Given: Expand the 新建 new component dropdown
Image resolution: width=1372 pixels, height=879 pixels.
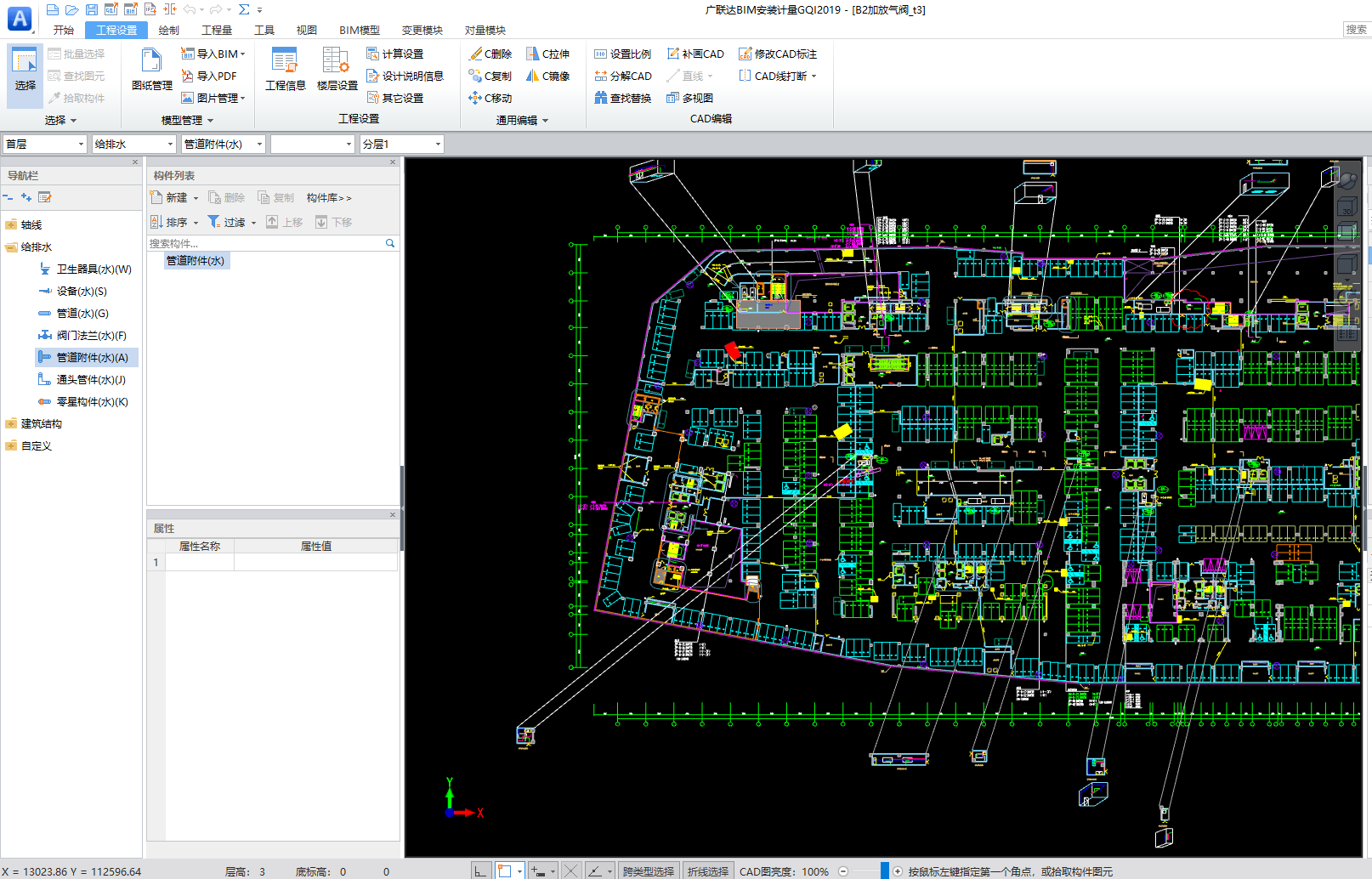Looking at the screenshot, I should click(x=196, y=198).
